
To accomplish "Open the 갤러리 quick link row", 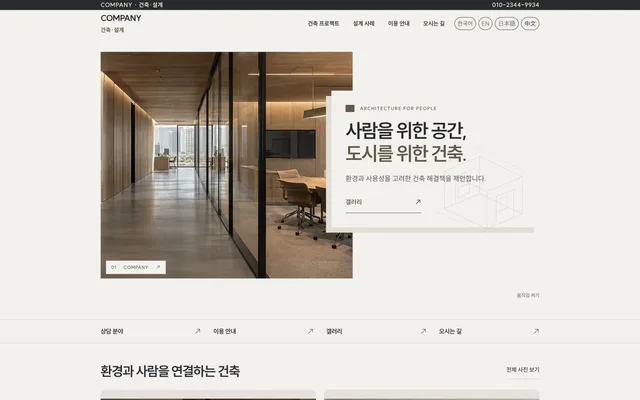I will point(376,331).
